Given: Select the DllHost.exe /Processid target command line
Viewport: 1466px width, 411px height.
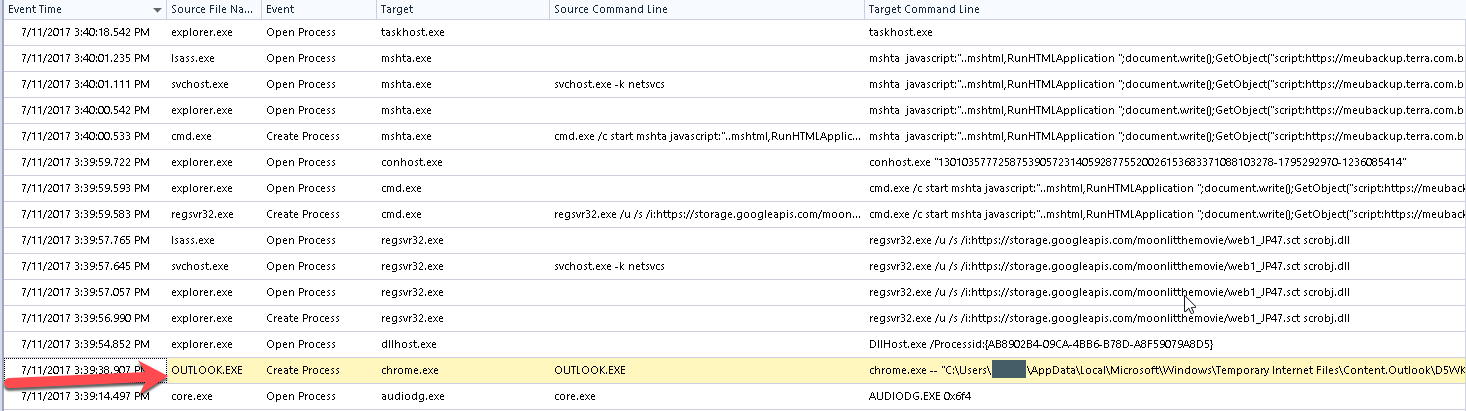Looking at the screenshot, I should click(1040, 344).
